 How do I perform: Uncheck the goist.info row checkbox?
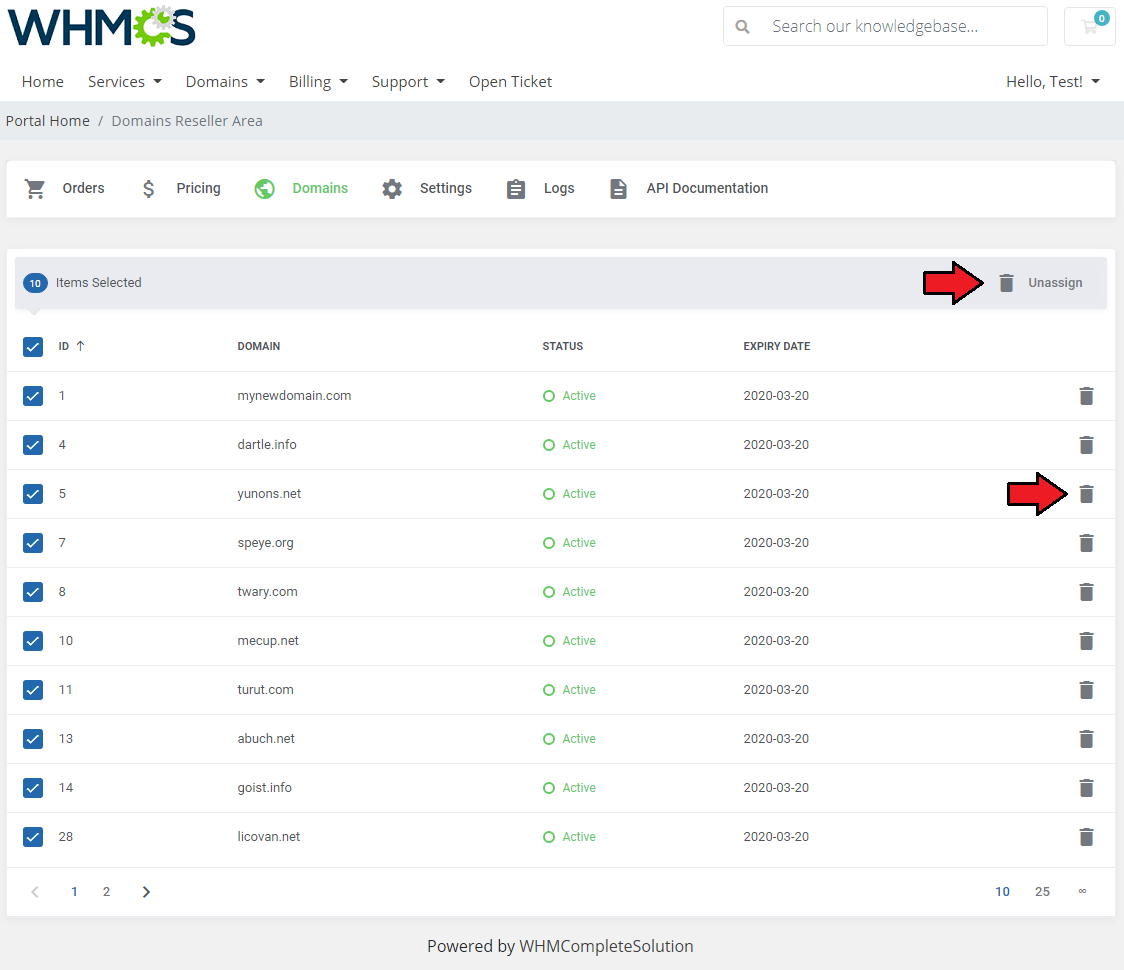[33, 788]
